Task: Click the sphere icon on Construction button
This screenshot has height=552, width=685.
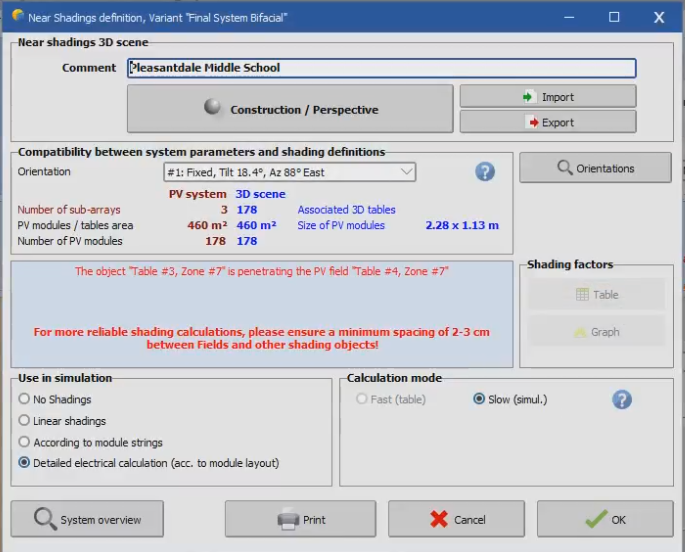Action: point(212,107)
